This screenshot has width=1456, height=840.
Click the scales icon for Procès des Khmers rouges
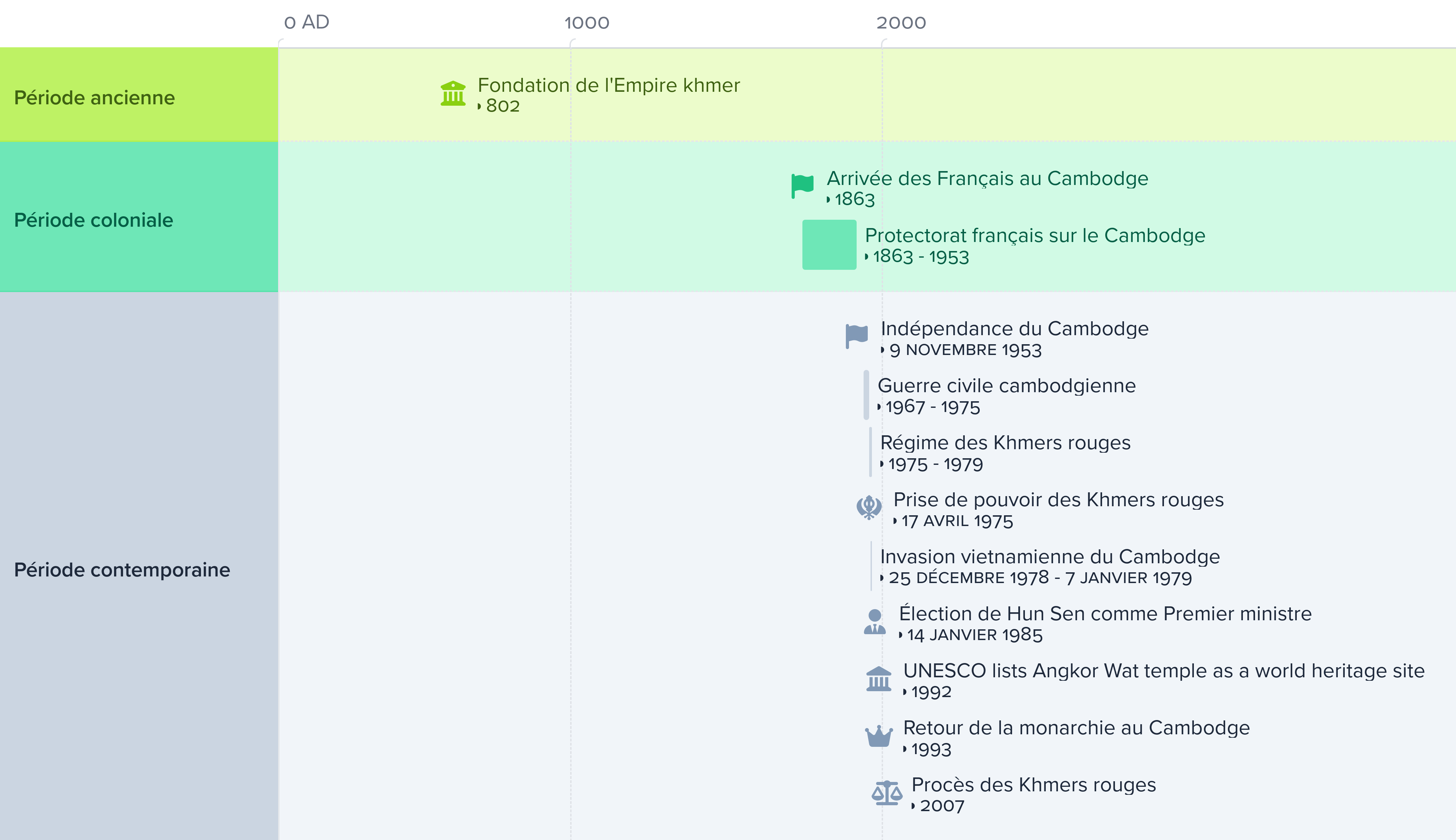(887, 793)
